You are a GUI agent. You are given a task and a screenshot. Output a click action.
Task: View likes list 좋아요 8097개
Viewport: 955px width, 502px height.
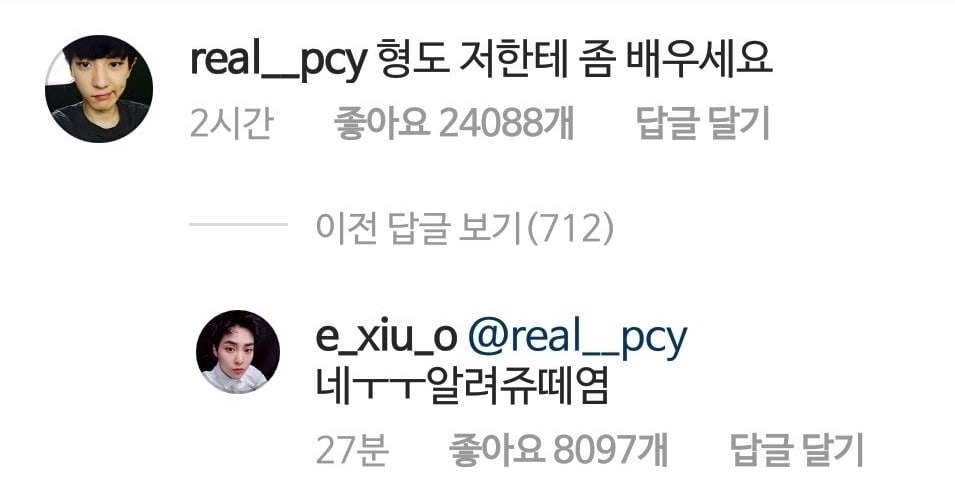click(x=559, y=450)
